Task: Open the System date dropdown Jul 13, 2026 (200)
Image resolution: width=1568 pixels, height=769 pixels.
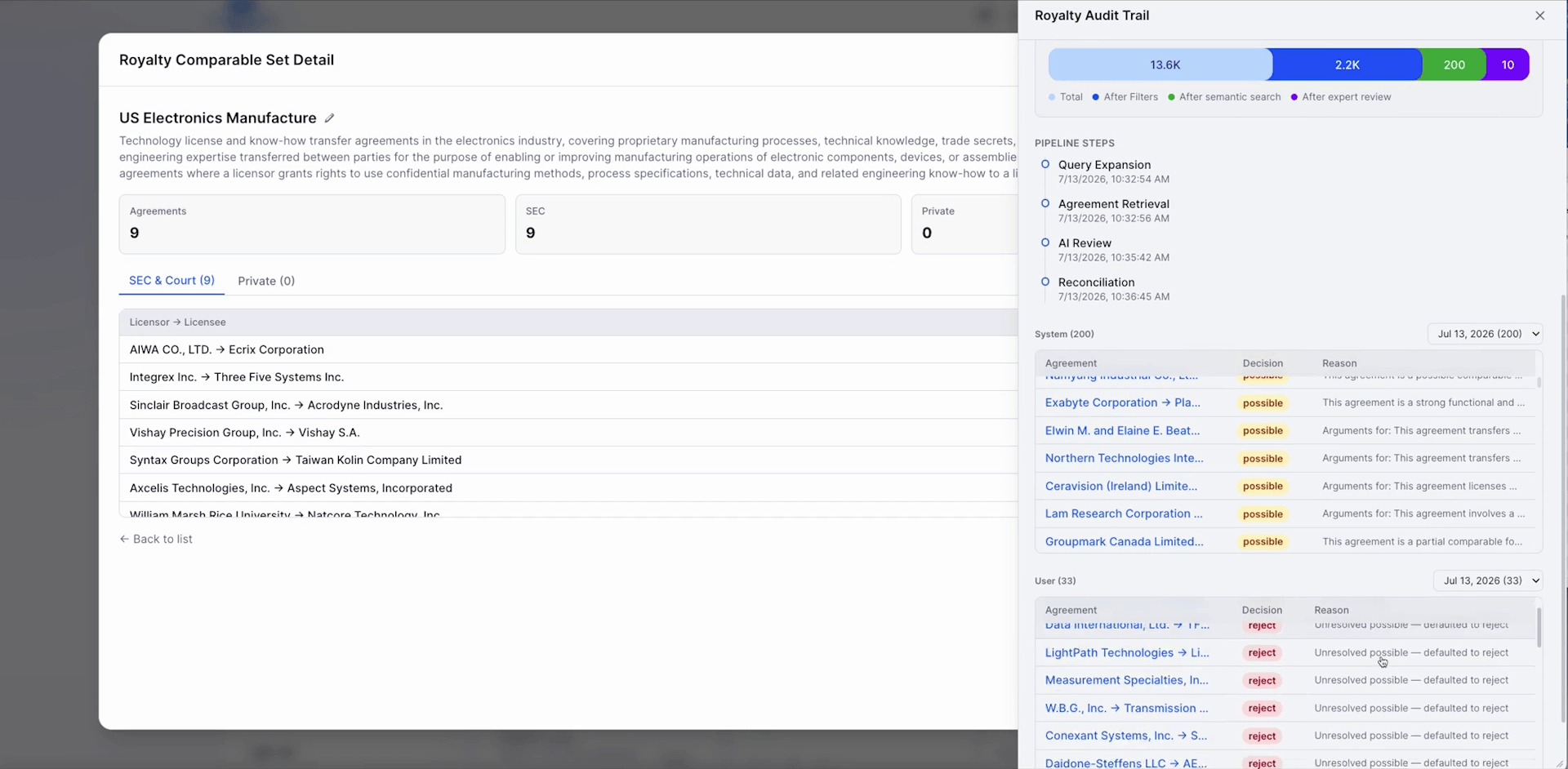Action: point(1485,334)
